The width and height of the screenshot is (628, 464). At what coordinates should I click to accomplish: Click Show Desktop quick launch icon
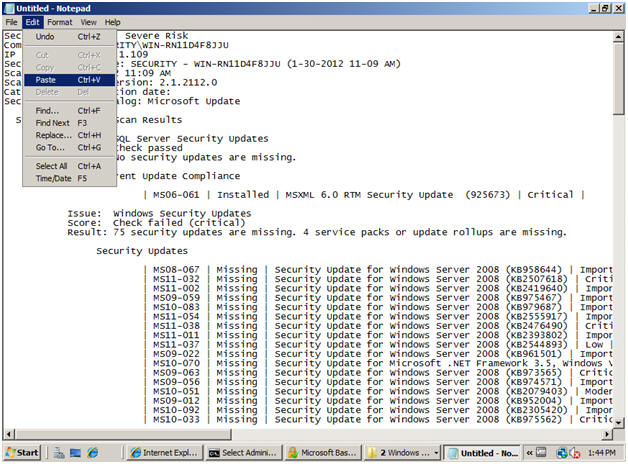[75, 453]
